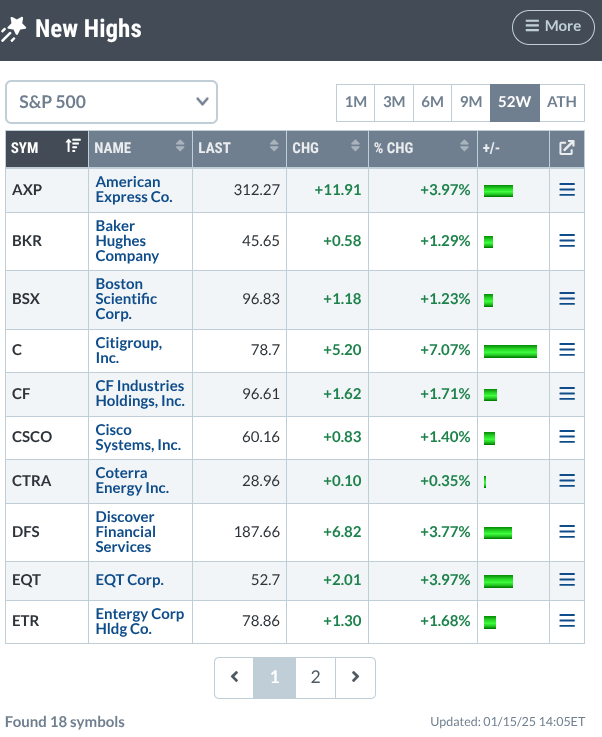The image size is (602, 737).
Task: Click the green change bar for DFS
Action: point(498,533)
